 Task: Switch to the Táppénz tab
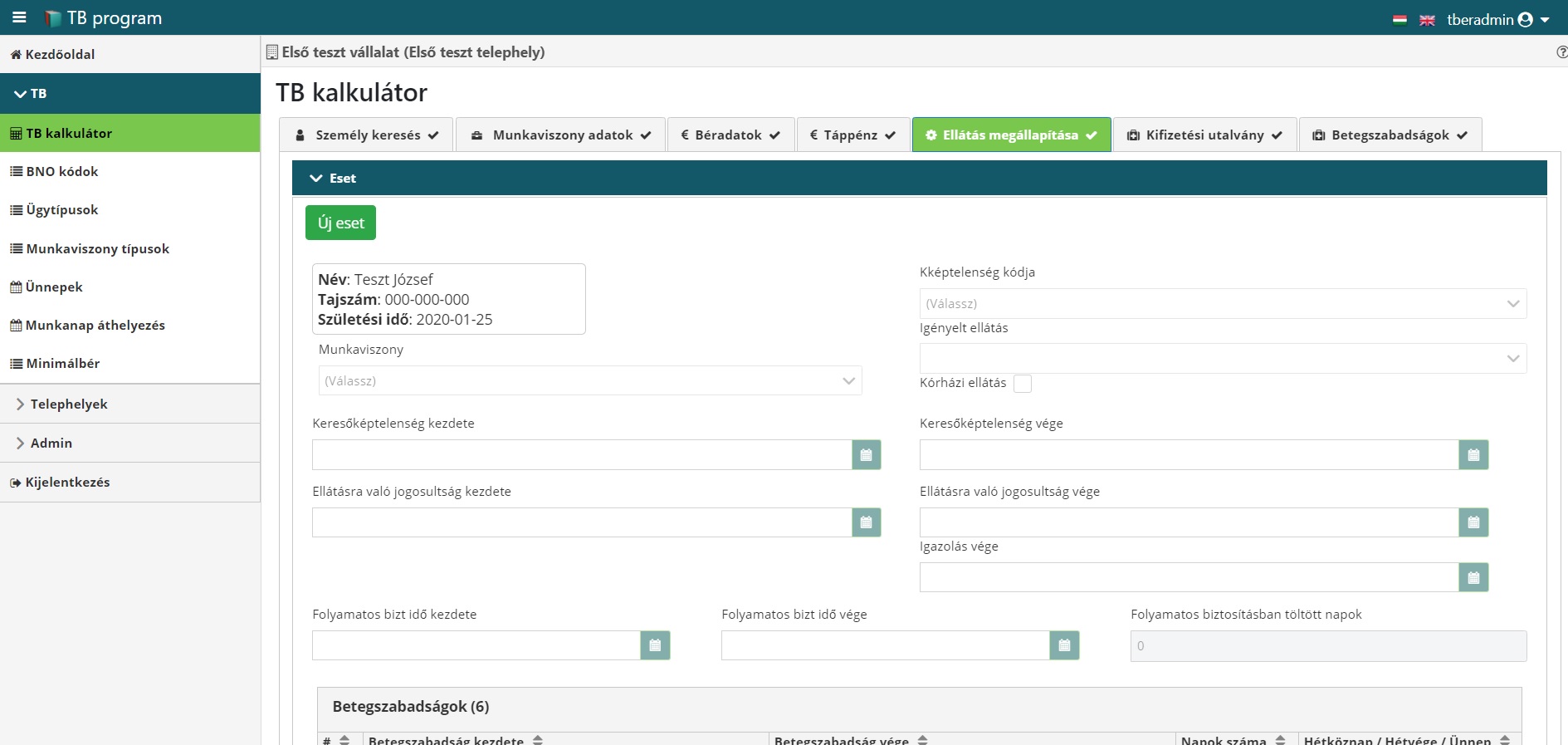coord(852,135)
